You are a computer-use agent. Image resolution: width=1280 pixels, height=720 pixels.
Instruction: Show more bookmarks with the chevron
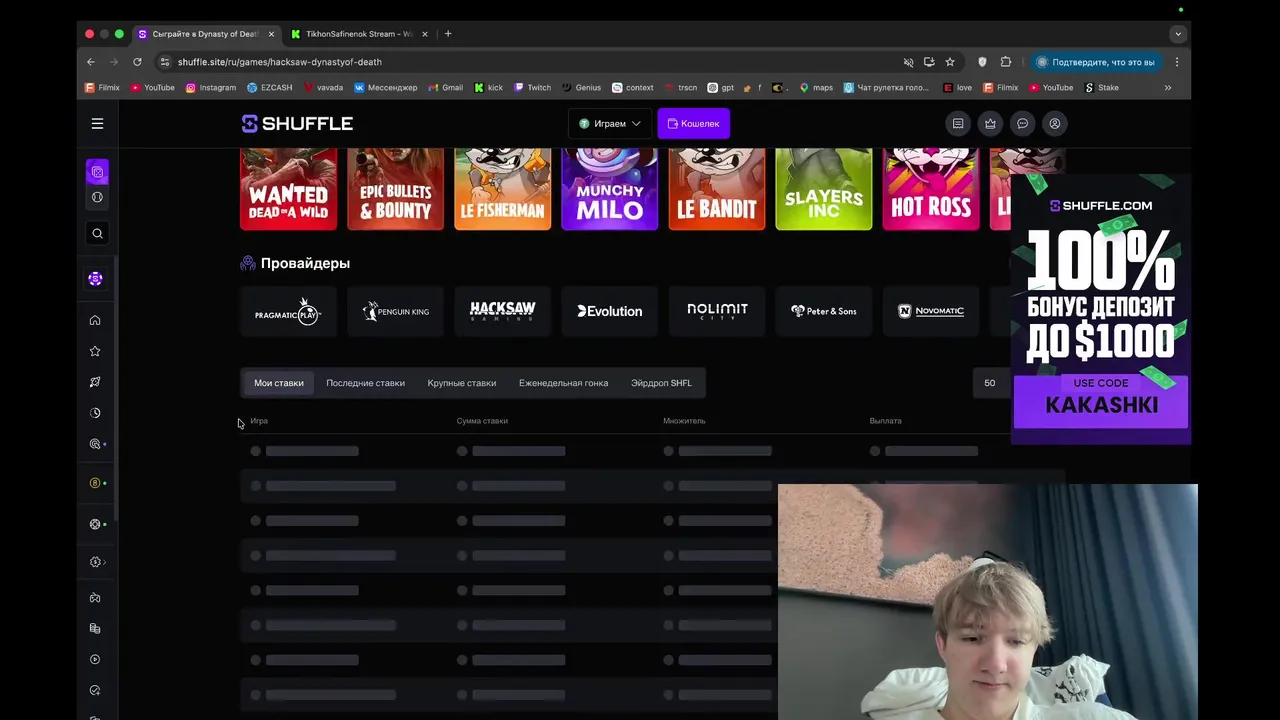pyautogui.click(x=1167, y=88)
